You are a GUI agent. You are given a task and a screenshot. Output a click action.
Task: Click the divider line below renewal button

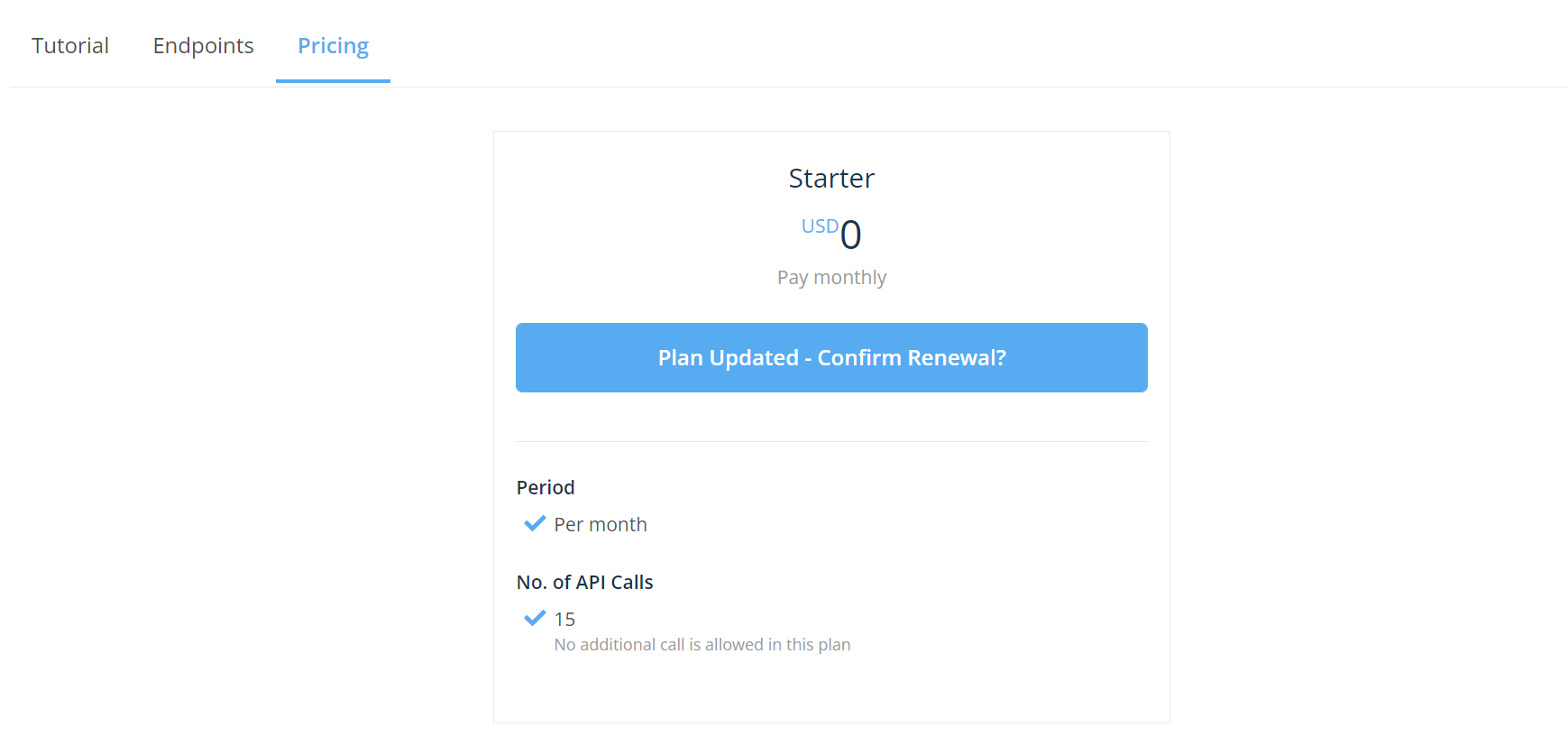(831, 441)
